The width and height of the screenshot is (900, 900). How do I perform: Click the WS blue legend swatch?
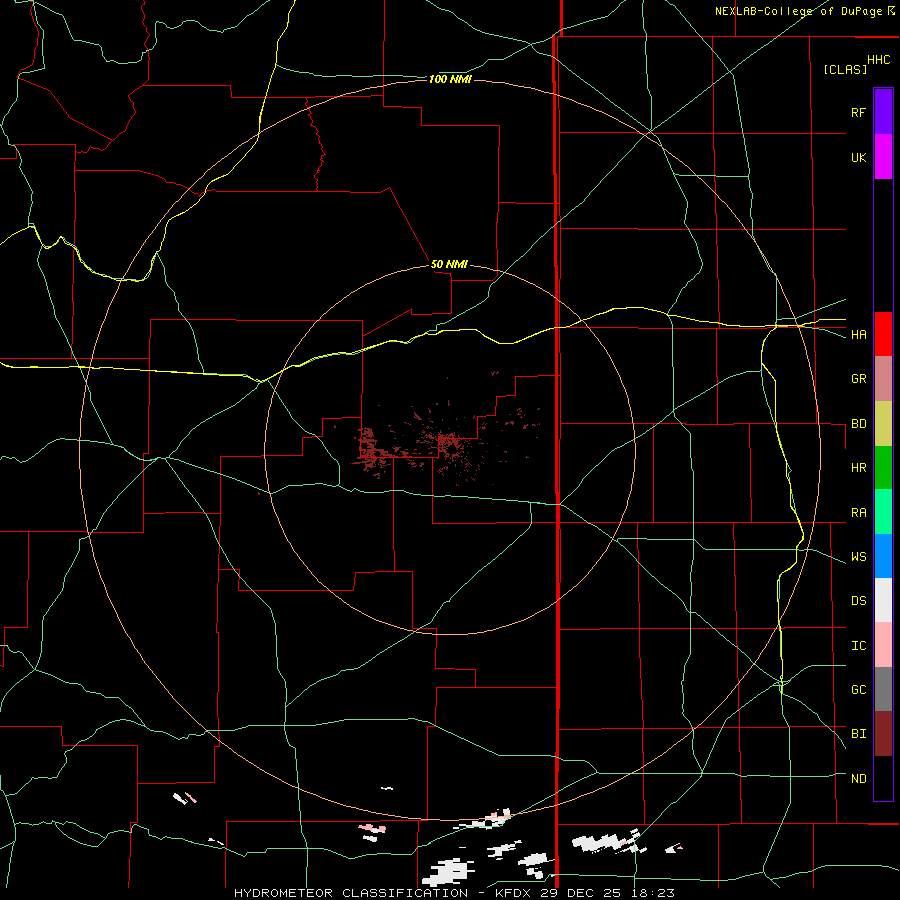(883, 556)
